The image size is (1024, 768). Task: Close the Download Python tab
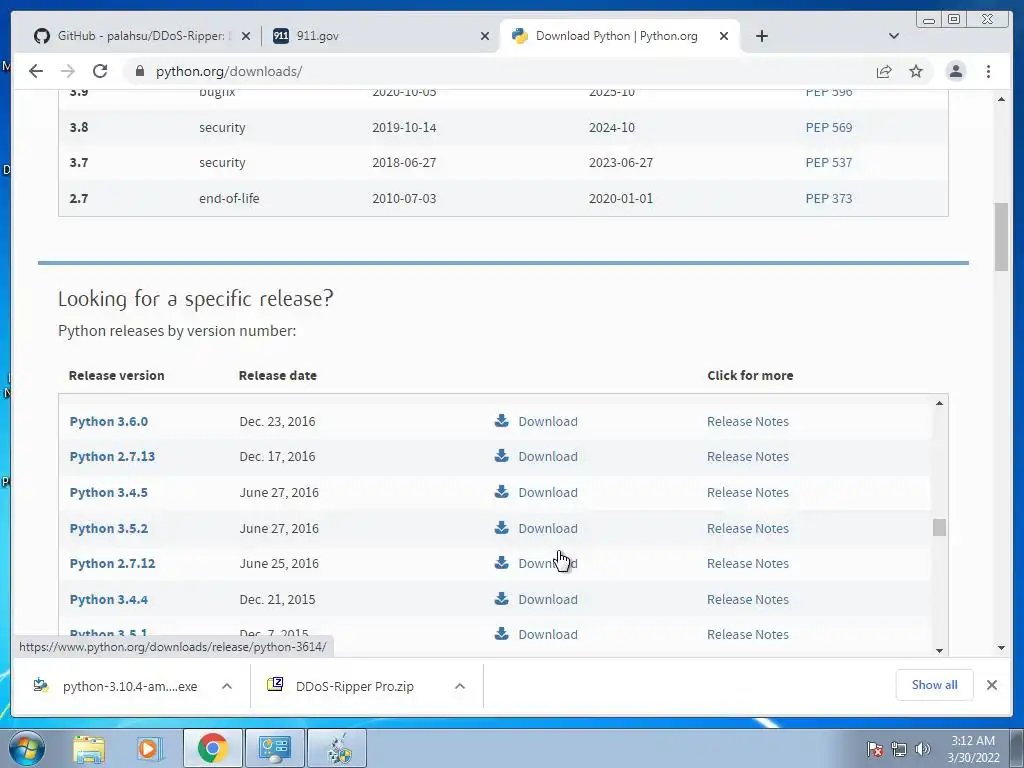(x=724, y=36)
